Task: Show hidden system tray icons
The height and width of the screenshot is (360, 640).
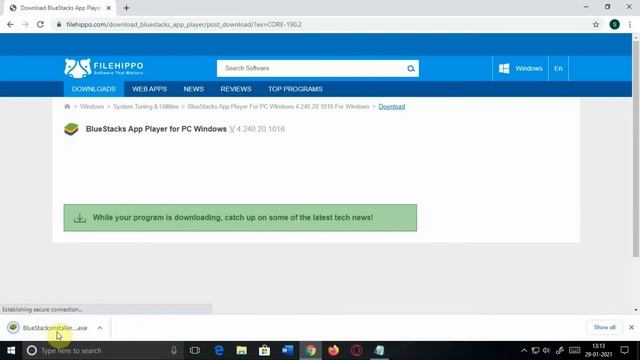Action: tap(524, 351)
